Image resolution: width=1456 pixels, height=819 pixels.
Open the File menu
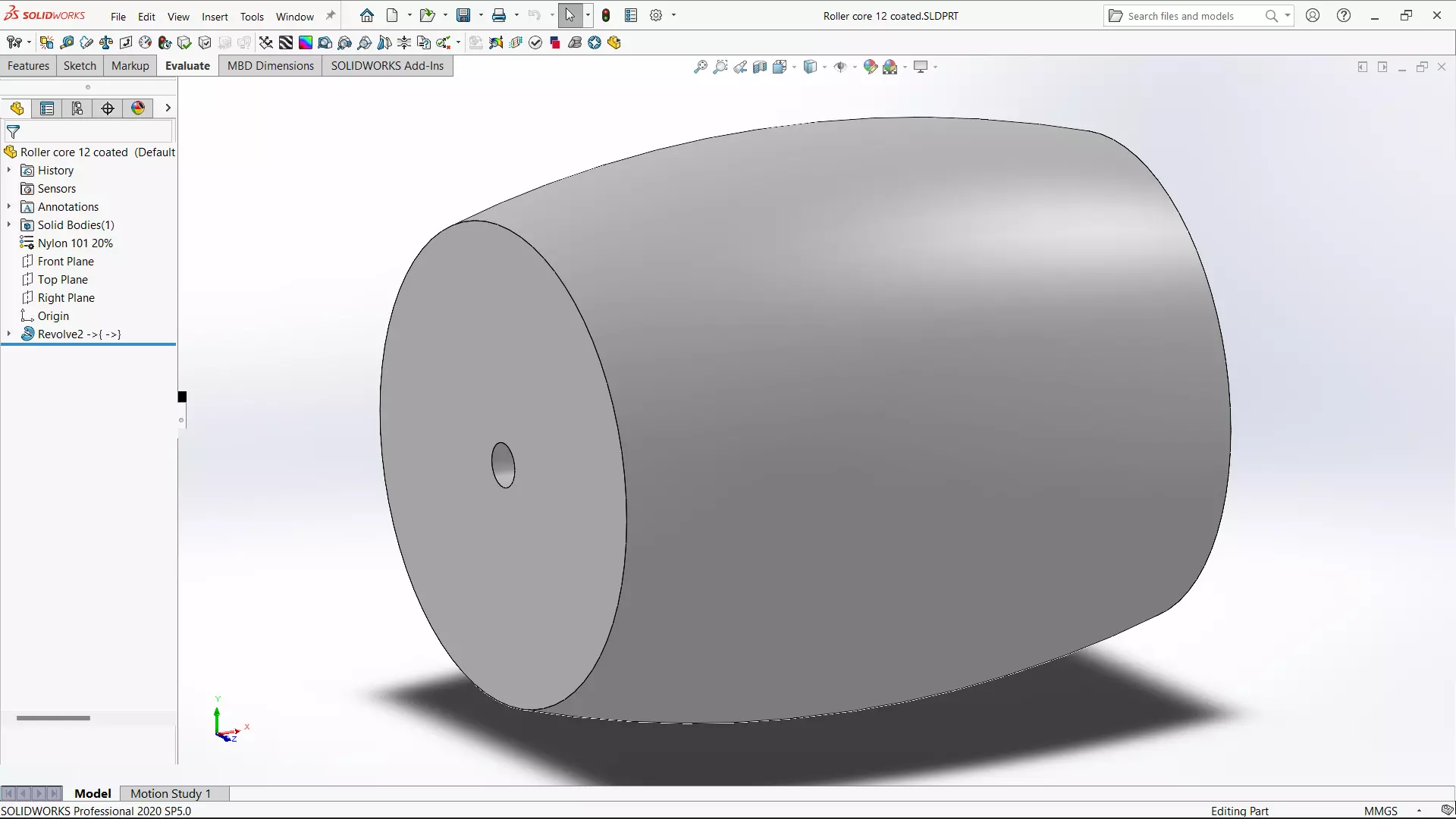click(118, 16)
